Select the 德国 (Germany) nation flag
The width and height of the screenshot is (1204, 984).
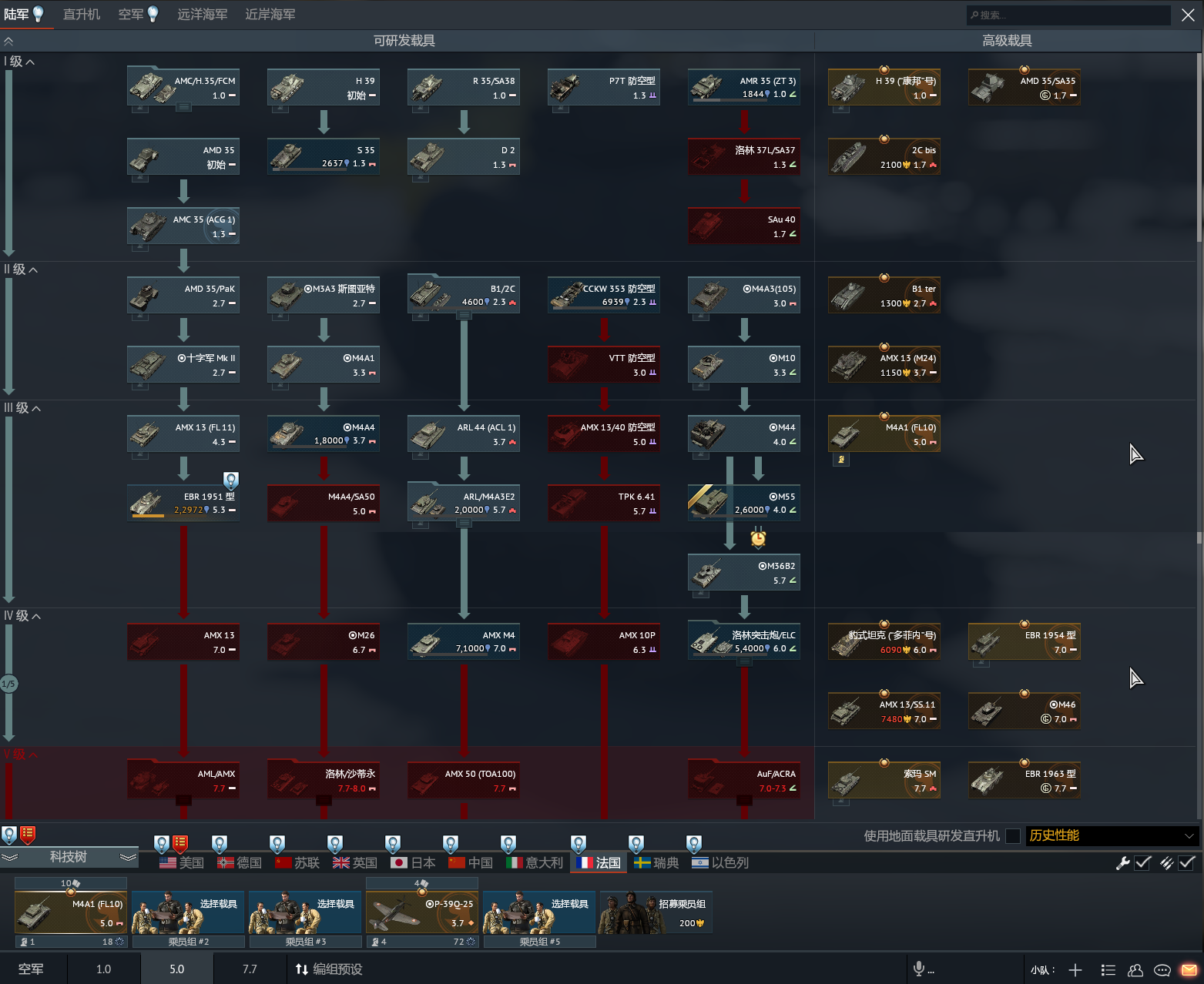(x=240, y=862)
